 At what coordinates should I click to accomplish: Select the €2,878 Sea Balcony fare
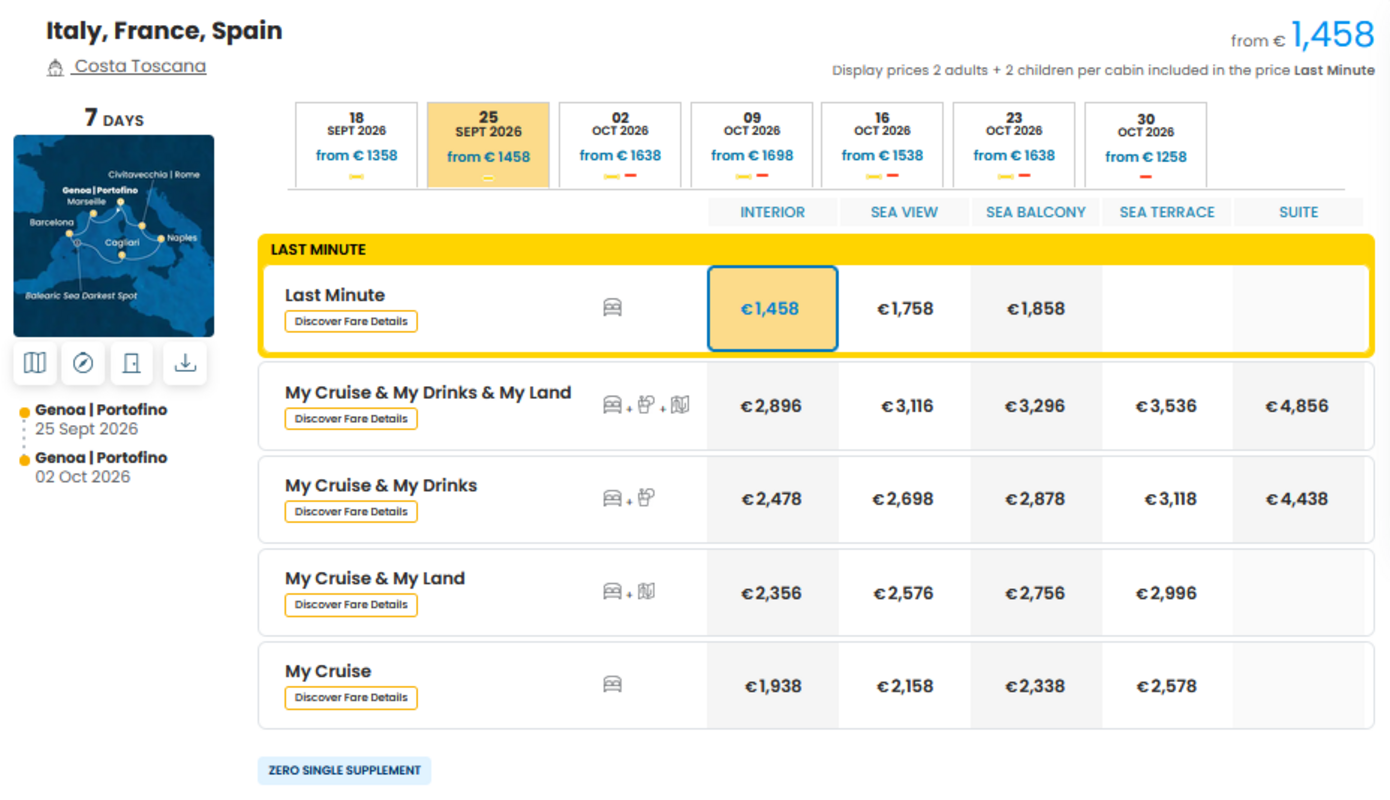[1036, 499]
